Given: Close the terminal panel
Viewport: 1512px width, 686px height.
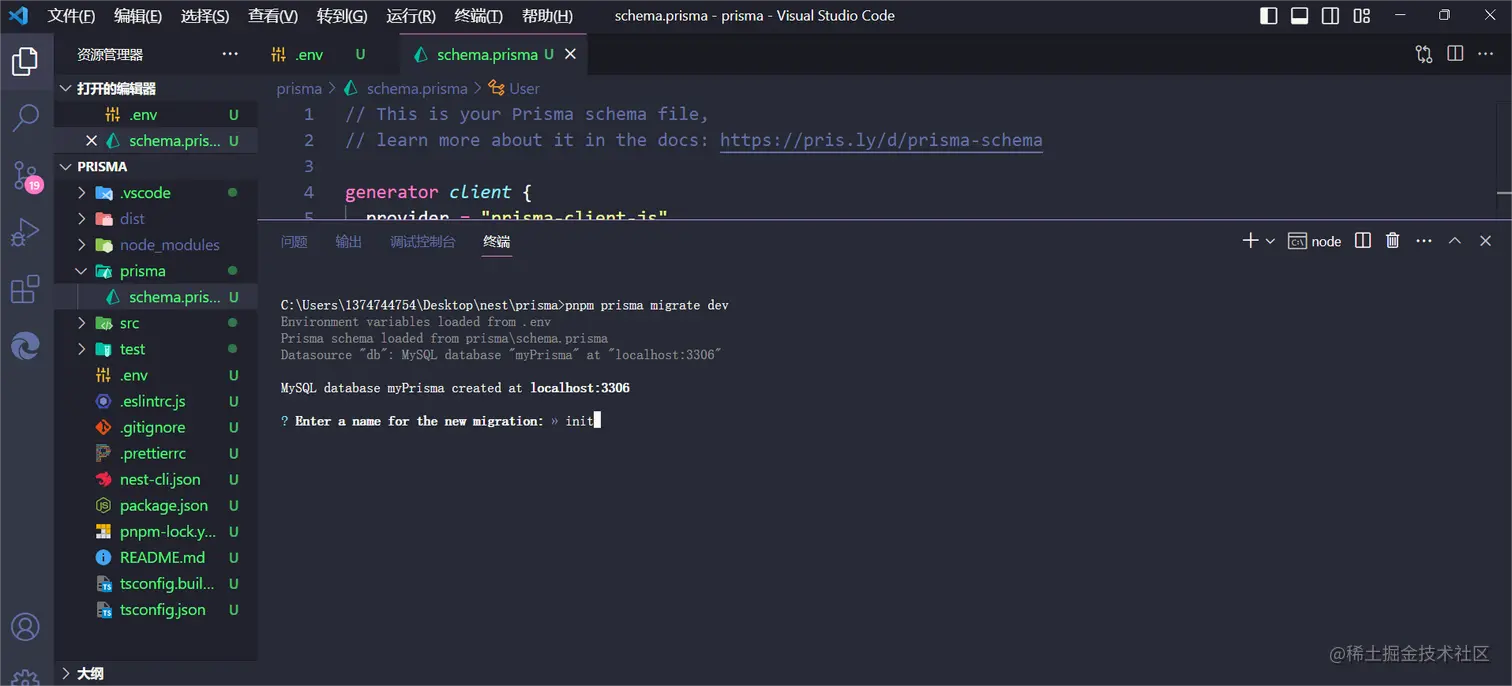Looking at the screenshot, I should click(1486, 241).
